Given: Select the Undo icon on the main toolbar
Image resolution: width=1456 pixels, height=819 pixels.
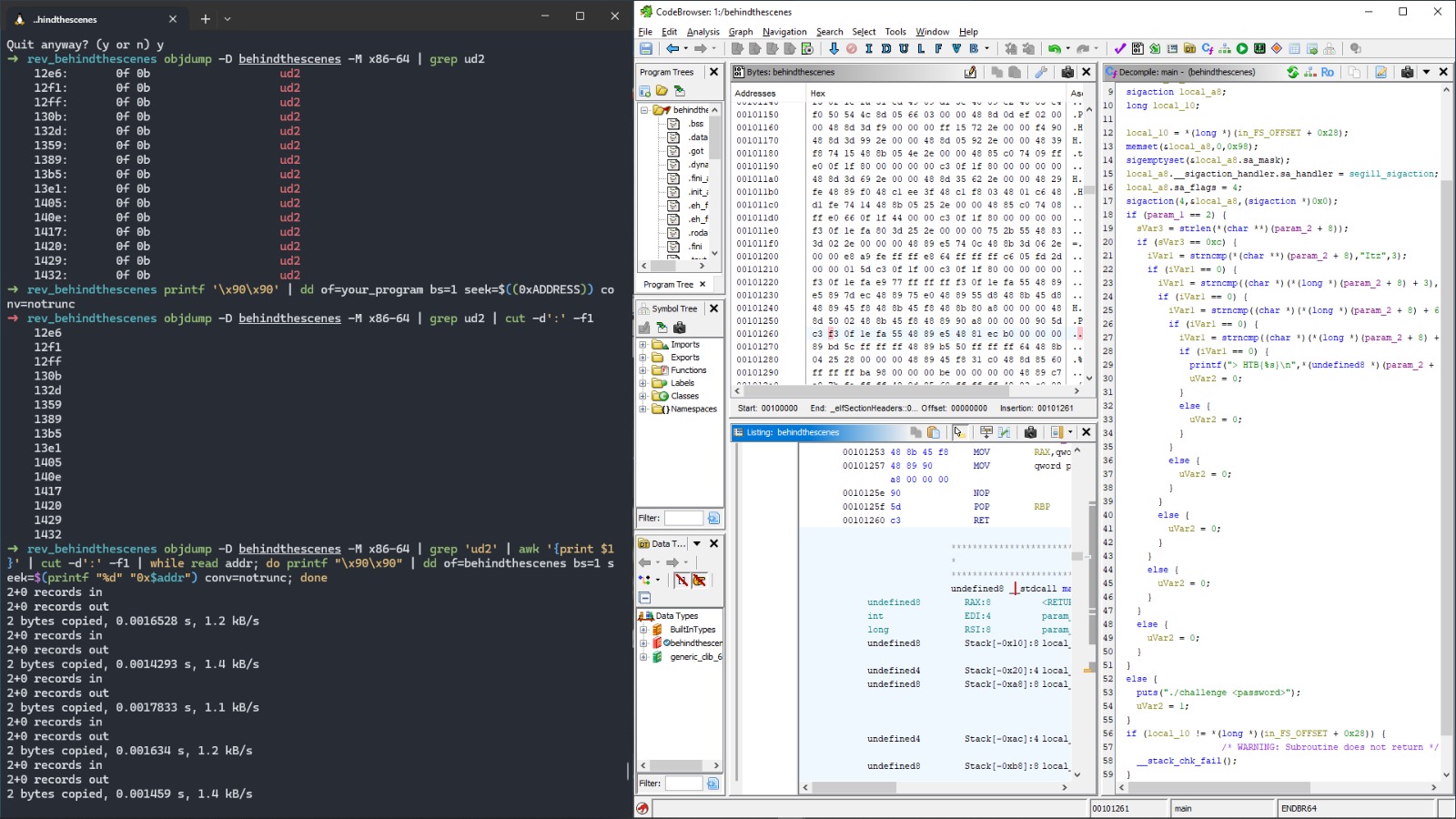Looking at the screenshot, I should [x=1054, y=48].
